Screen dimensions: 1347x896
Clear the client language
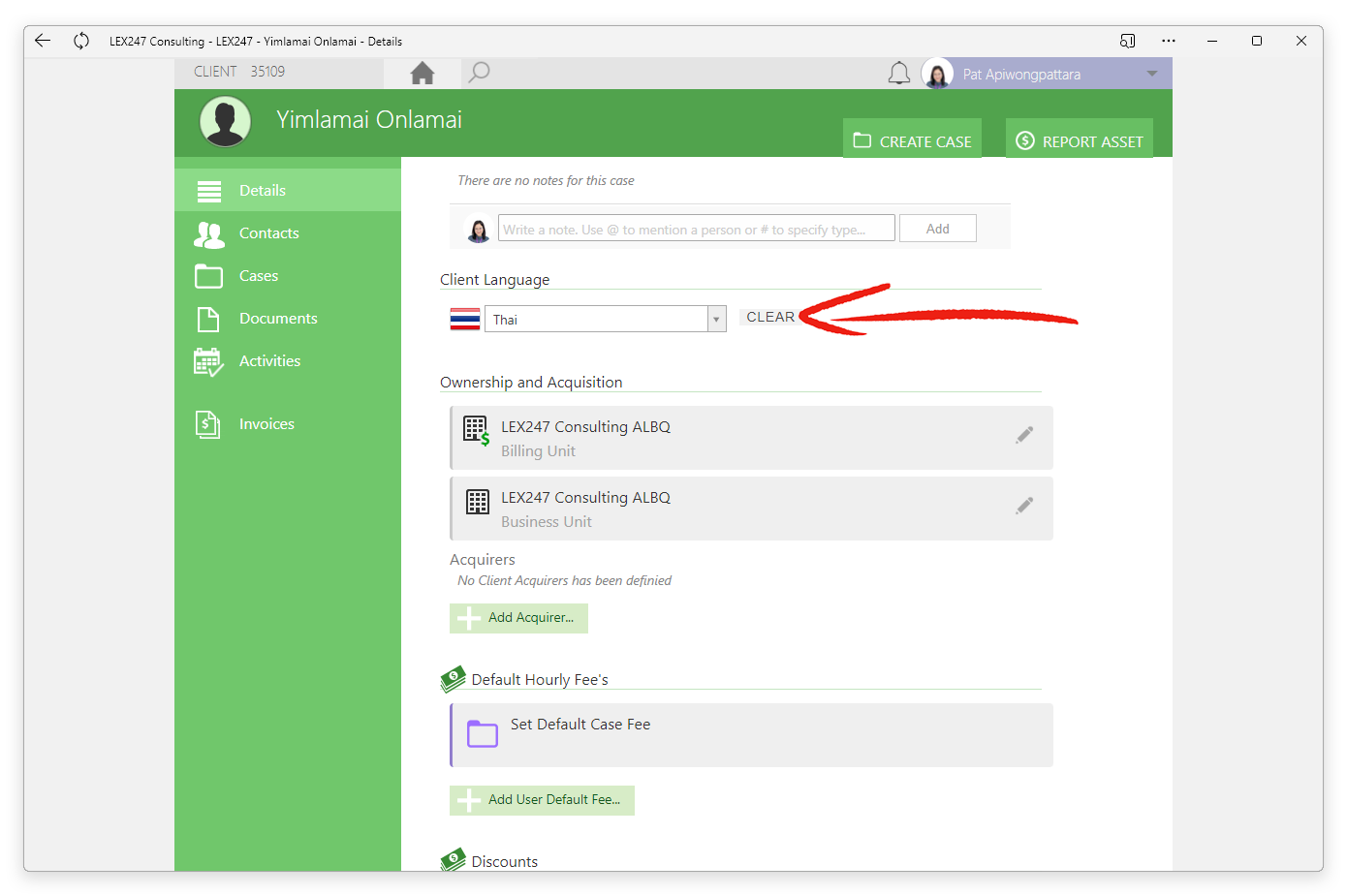(x=769, y=317)
